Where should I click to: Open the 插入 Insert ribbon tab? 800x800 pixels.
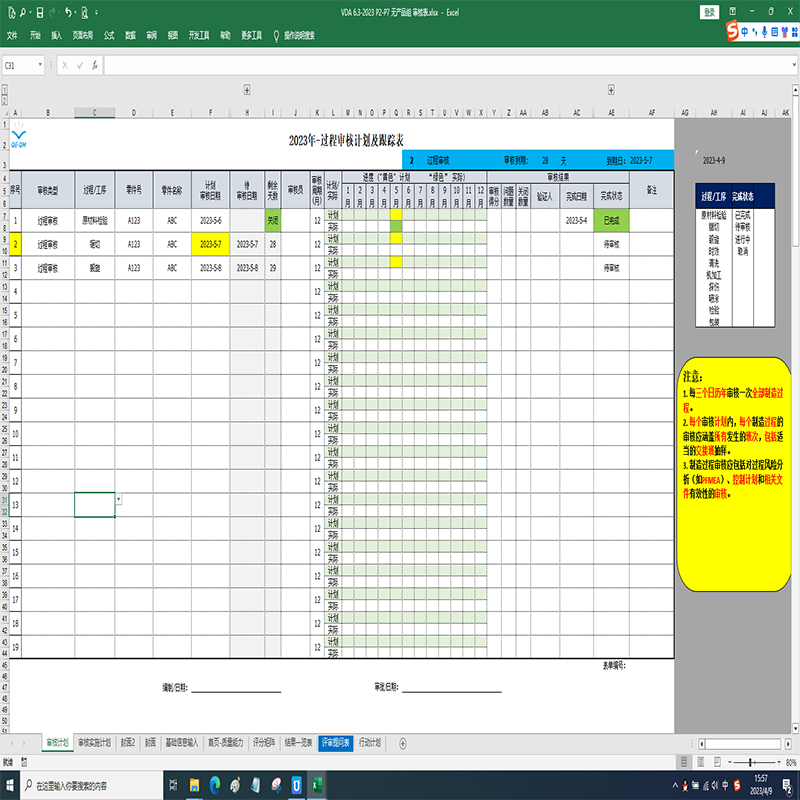click(x=56, y=35)
